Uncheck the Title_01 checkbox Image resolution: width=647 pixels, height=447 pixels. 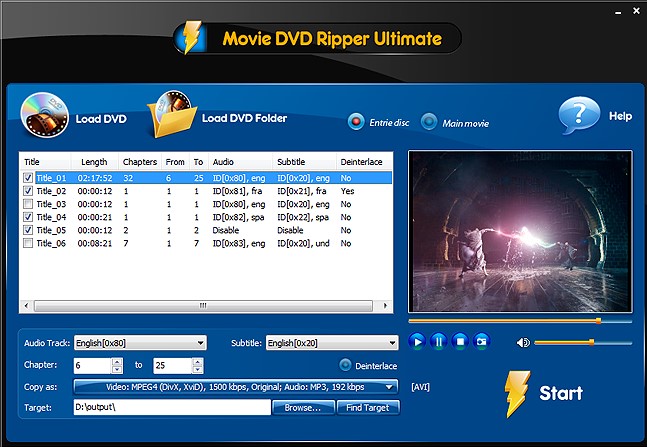click(28, 178)
